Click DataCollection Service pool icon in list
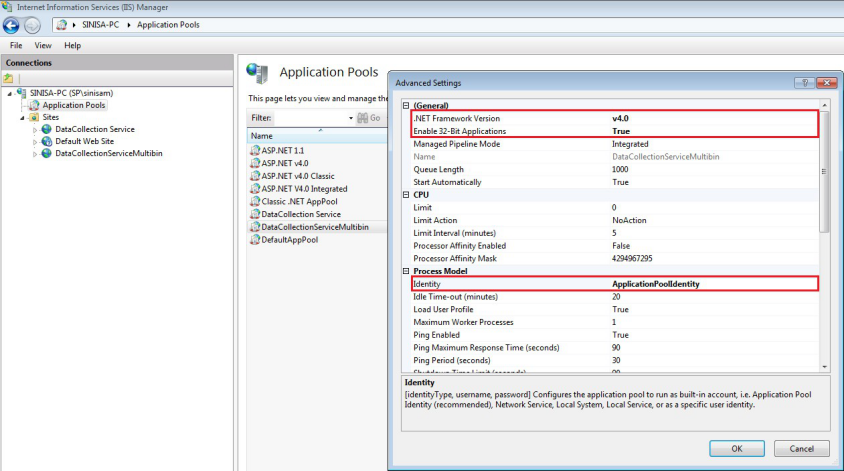The image size is (844, 471). click(x=255, y=214)
